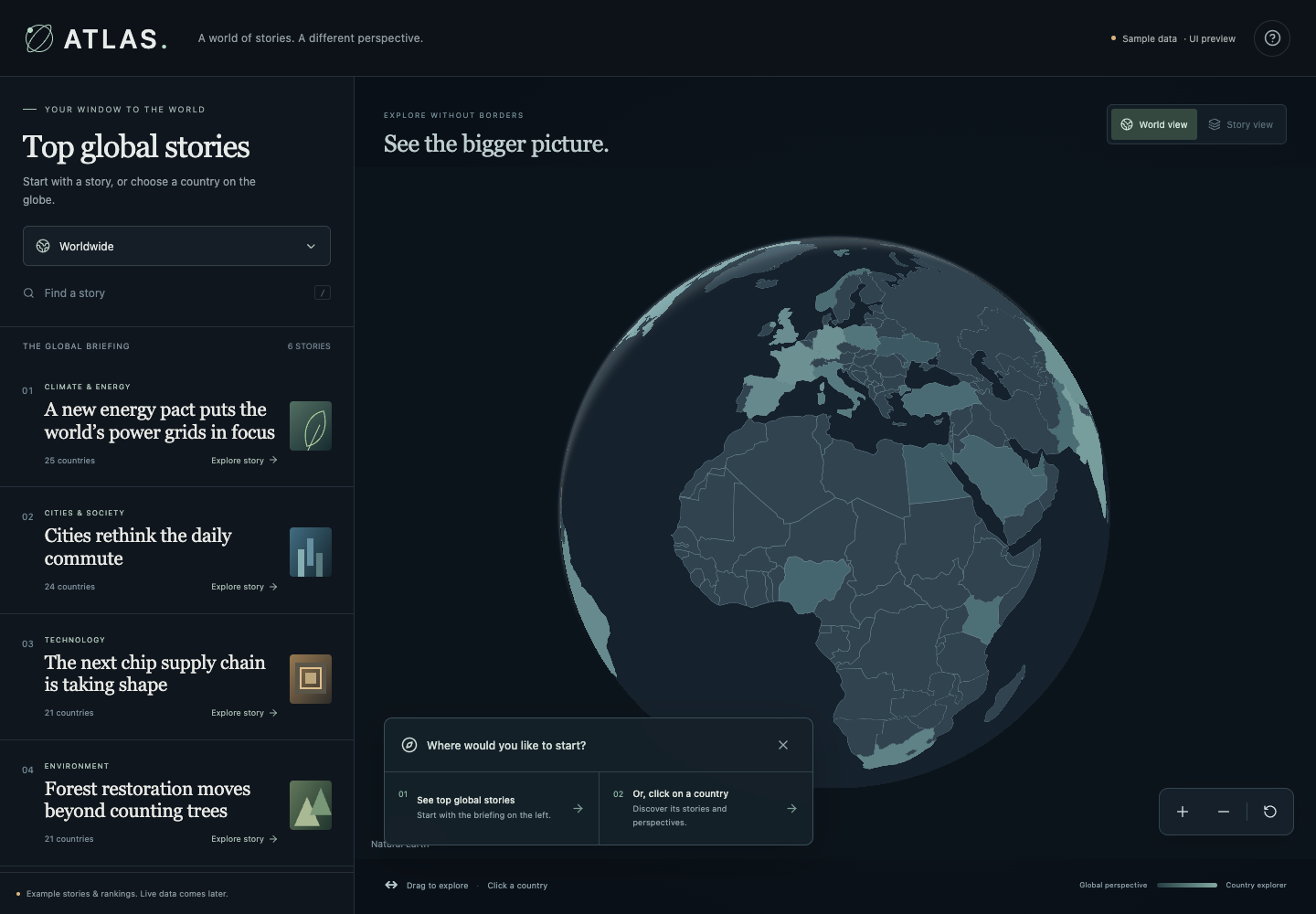
Task: Explore story for the chip supply chain article
Action: coord(244,713)
